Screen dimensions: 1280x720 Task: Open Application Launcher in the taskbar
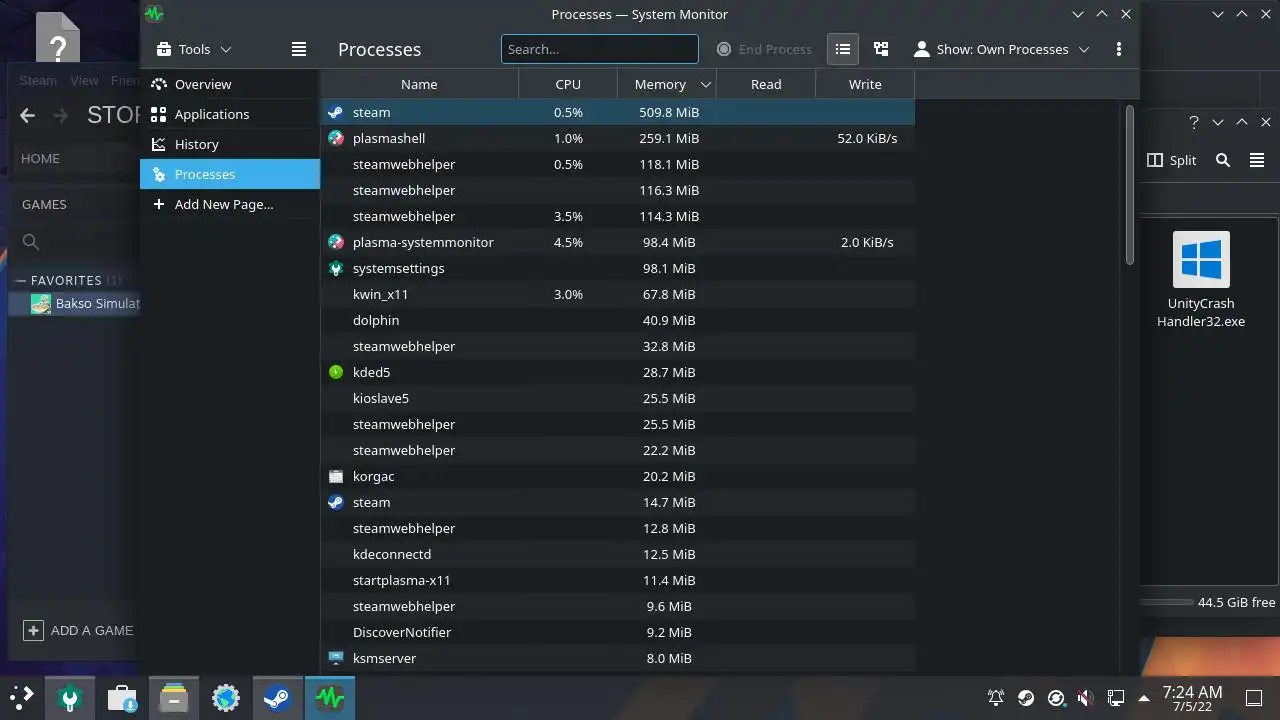(22, 697)
